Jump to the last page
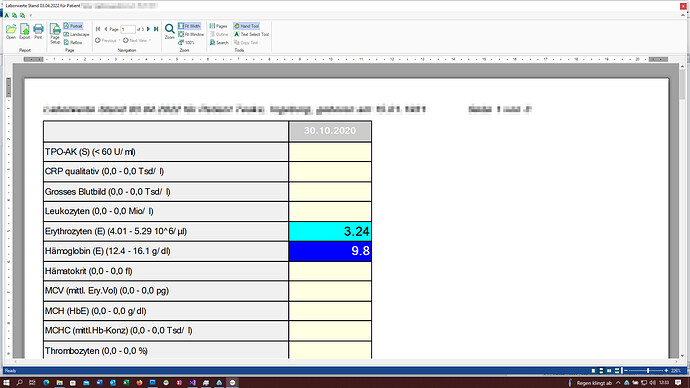Image resolution: width=690 pixels, height=388 pixels. pyautogui.click(x=156, y=29)
